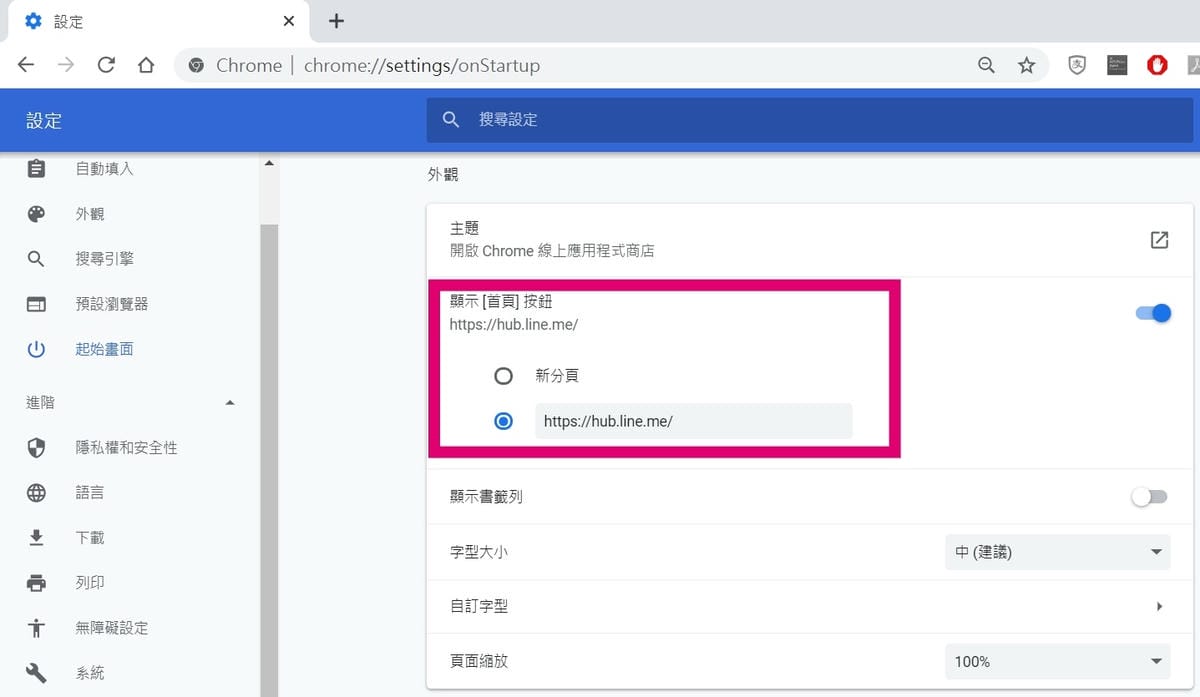
Task: Open 外觀 in the sidebar
Action: point(90,214)
